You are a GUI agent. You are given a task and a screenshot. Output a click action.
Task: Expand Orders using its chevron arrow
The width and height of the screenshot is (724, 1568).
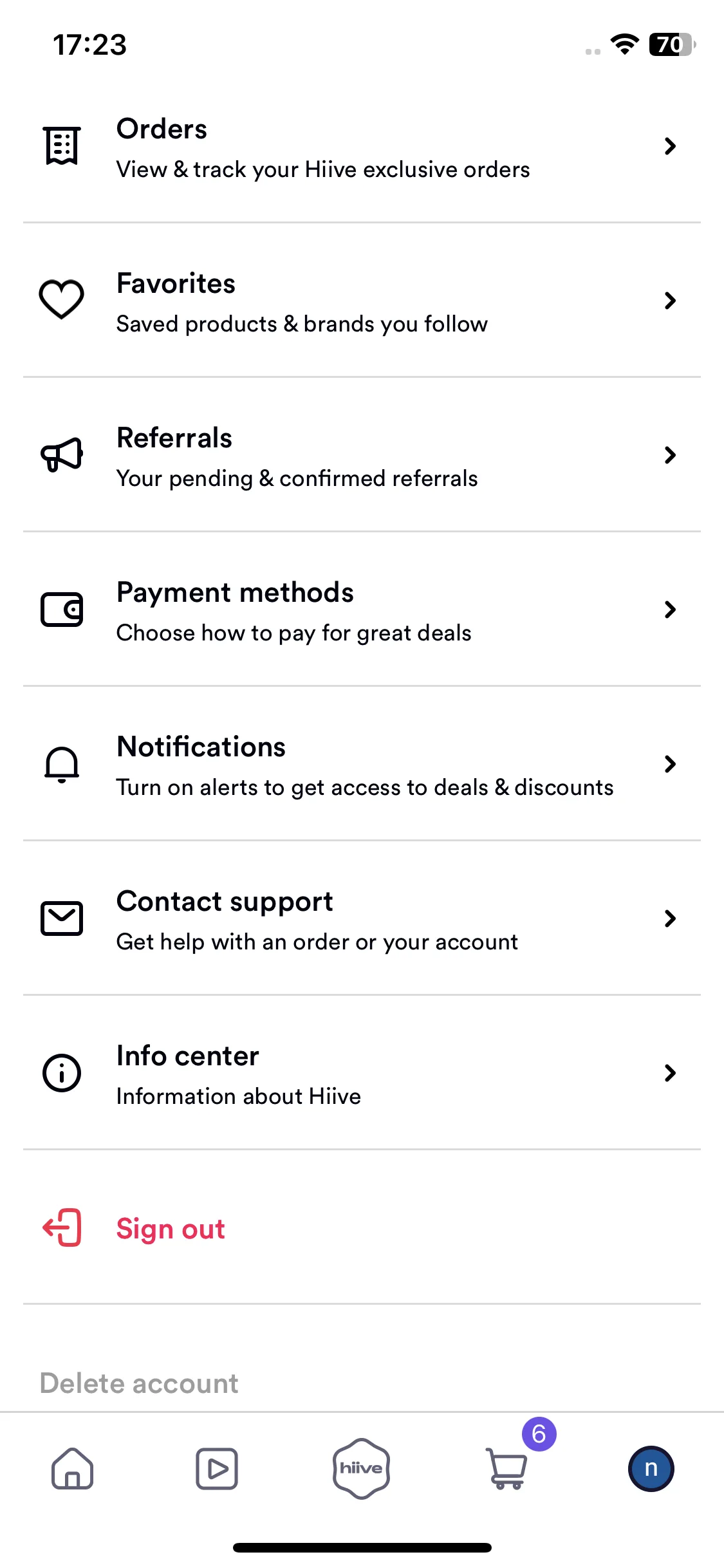click(670, 146)
